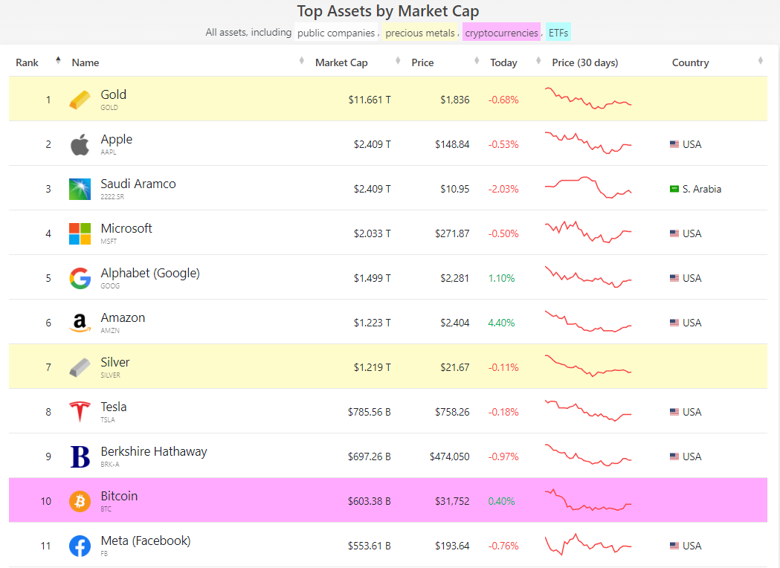Sort by the Country column header
Viewport: 780px width, 568px height.
(690, 63)
